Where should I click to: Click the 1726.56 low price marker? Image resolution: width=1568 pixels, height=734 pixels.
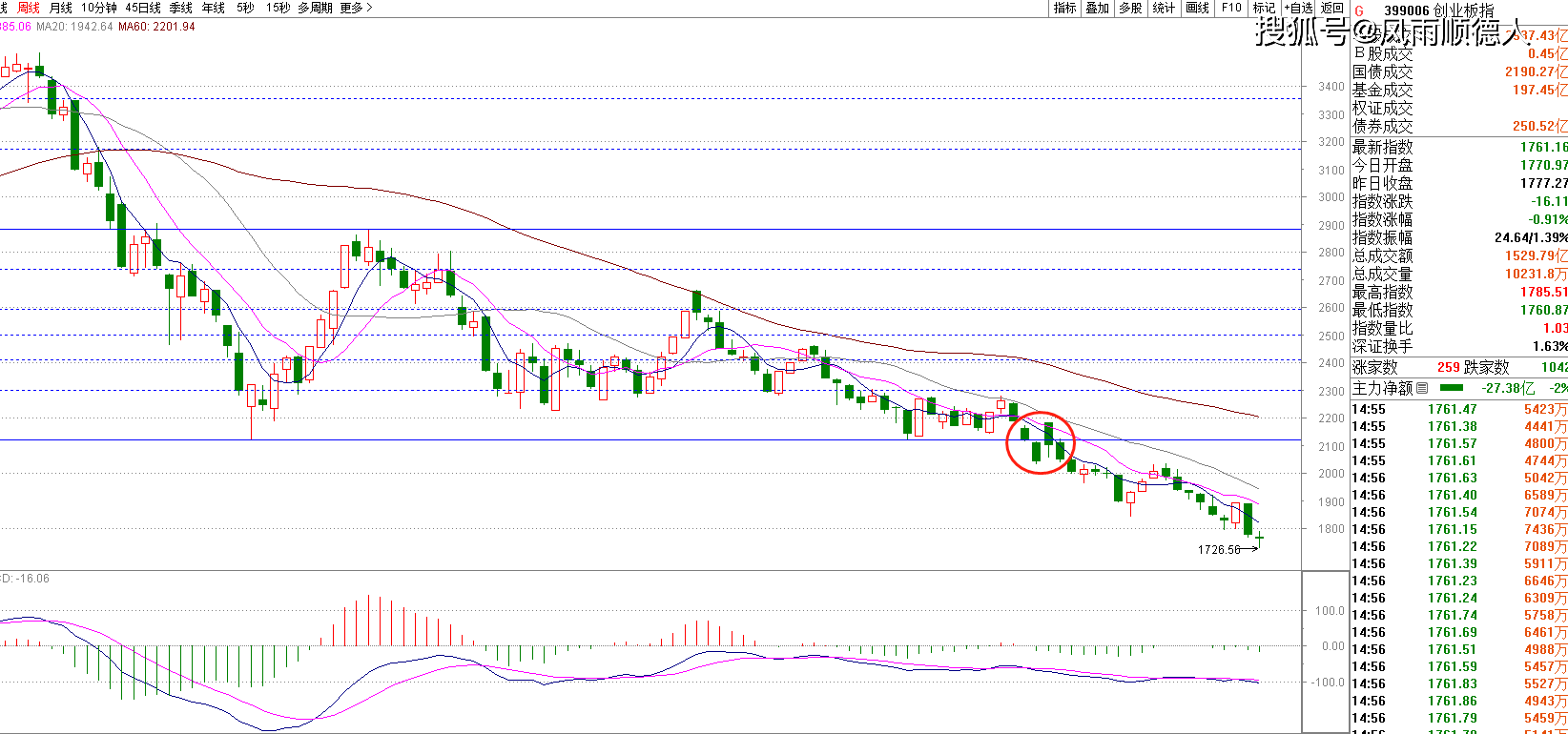(1219, 550)
